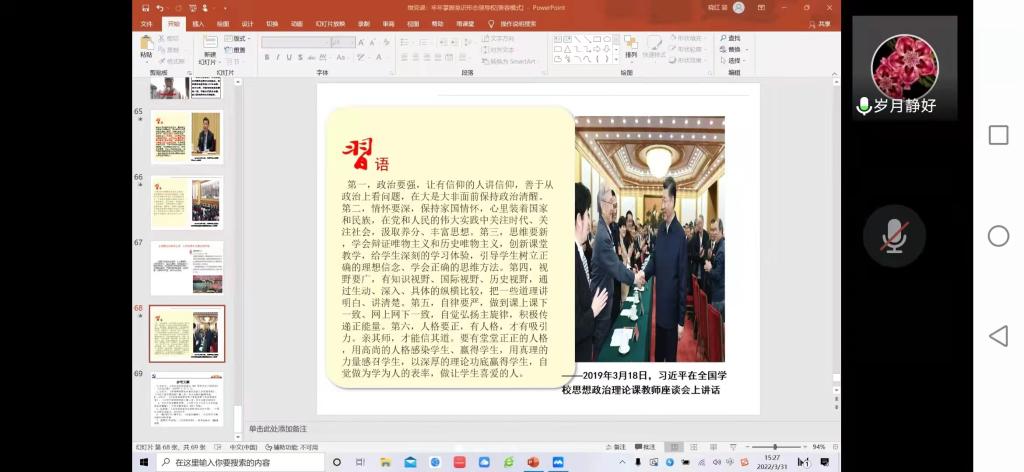Click the Undo icon in quick access toolbar
1024x472 pixels.
pyautogui.click(x=159, y=8)
